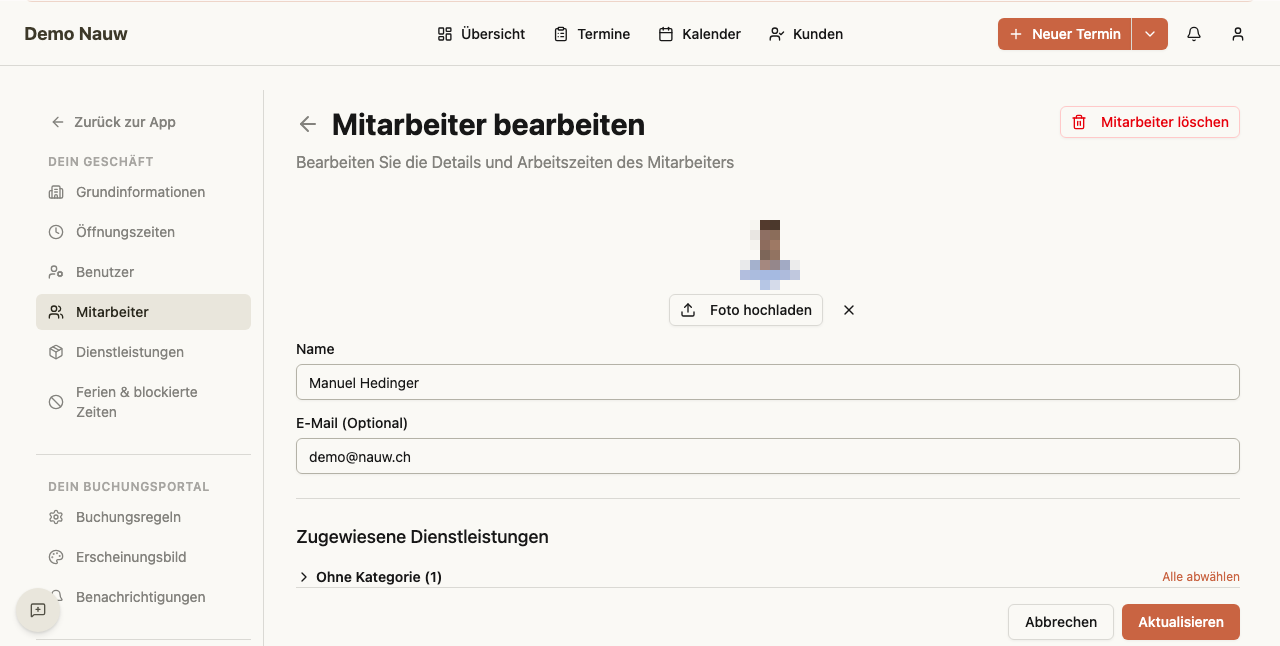
Task: Open Dienstleistungen settings page
Action: 143,352
